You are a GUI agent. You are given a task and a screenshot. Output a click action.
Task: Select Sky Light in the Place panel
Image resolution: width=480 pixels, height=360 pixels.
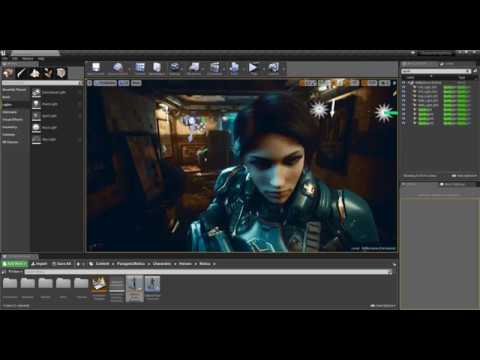tap(56, 127)
